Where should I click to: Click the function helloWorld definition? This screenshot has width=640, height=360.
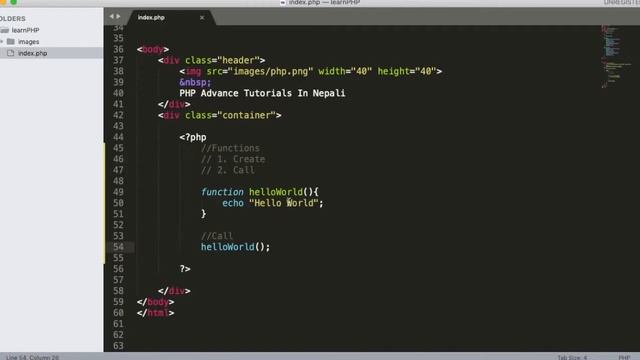[x=260, y=192]
